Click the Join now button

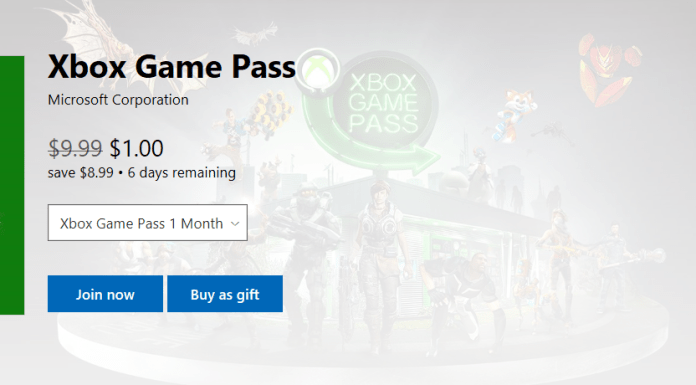click(x=105, y=294)
